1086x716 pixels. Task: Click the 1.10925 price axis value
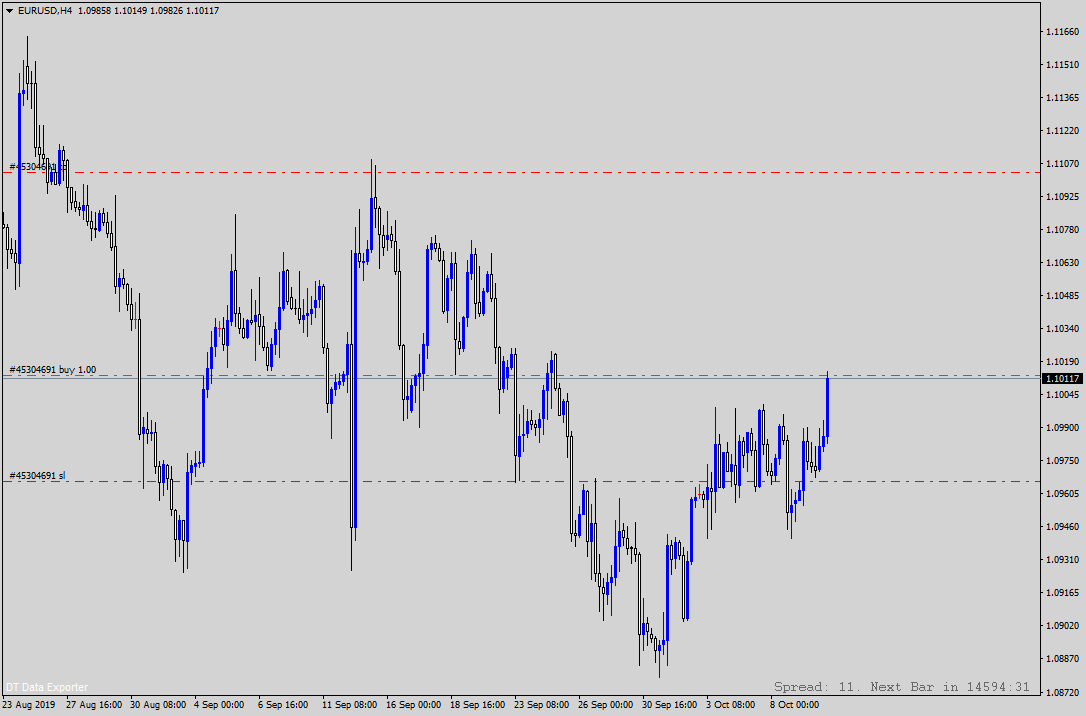point(1061,197)
